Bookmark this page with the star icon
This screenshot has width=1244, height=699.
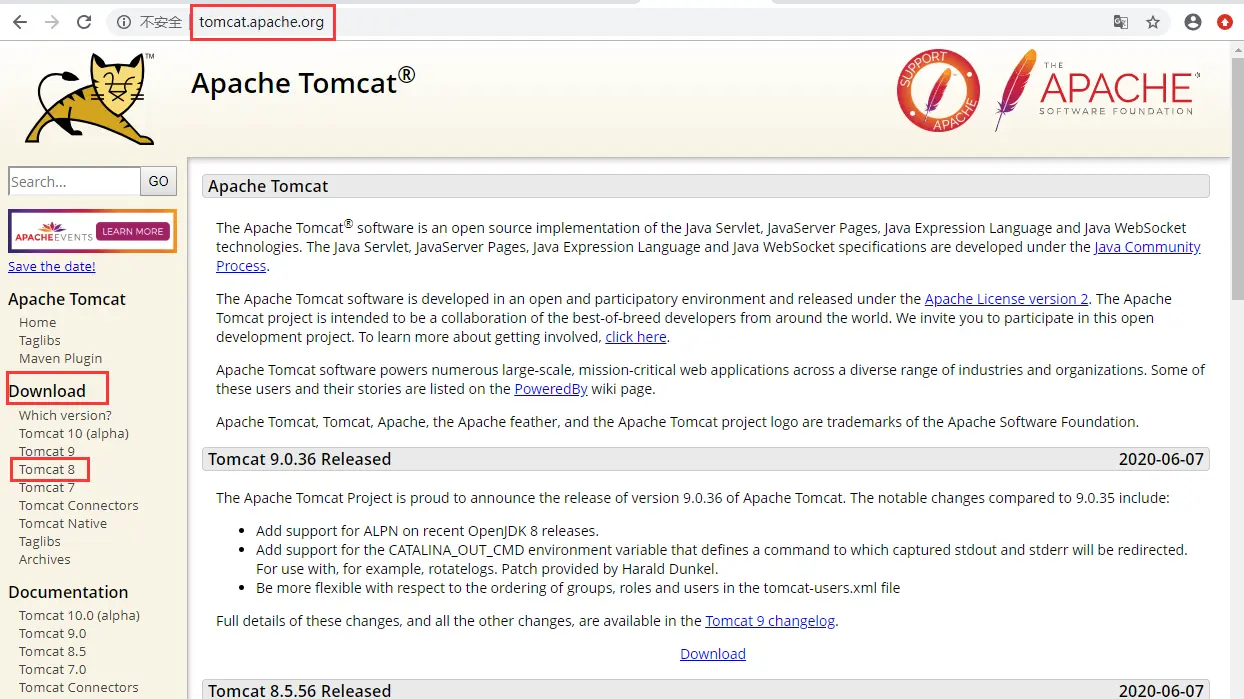pyautogui.click(x=1153, y=22)
